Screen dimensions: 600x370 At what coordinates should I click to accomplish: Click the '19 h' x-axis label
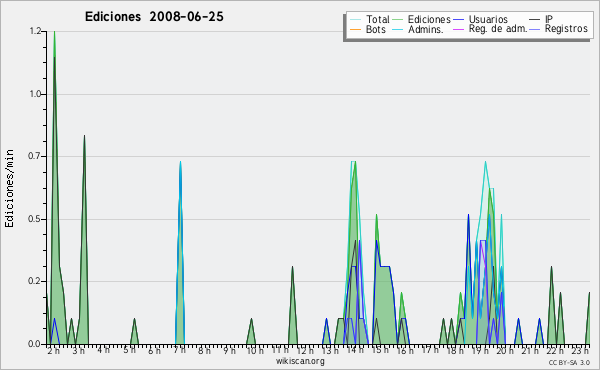pos(480,351)
